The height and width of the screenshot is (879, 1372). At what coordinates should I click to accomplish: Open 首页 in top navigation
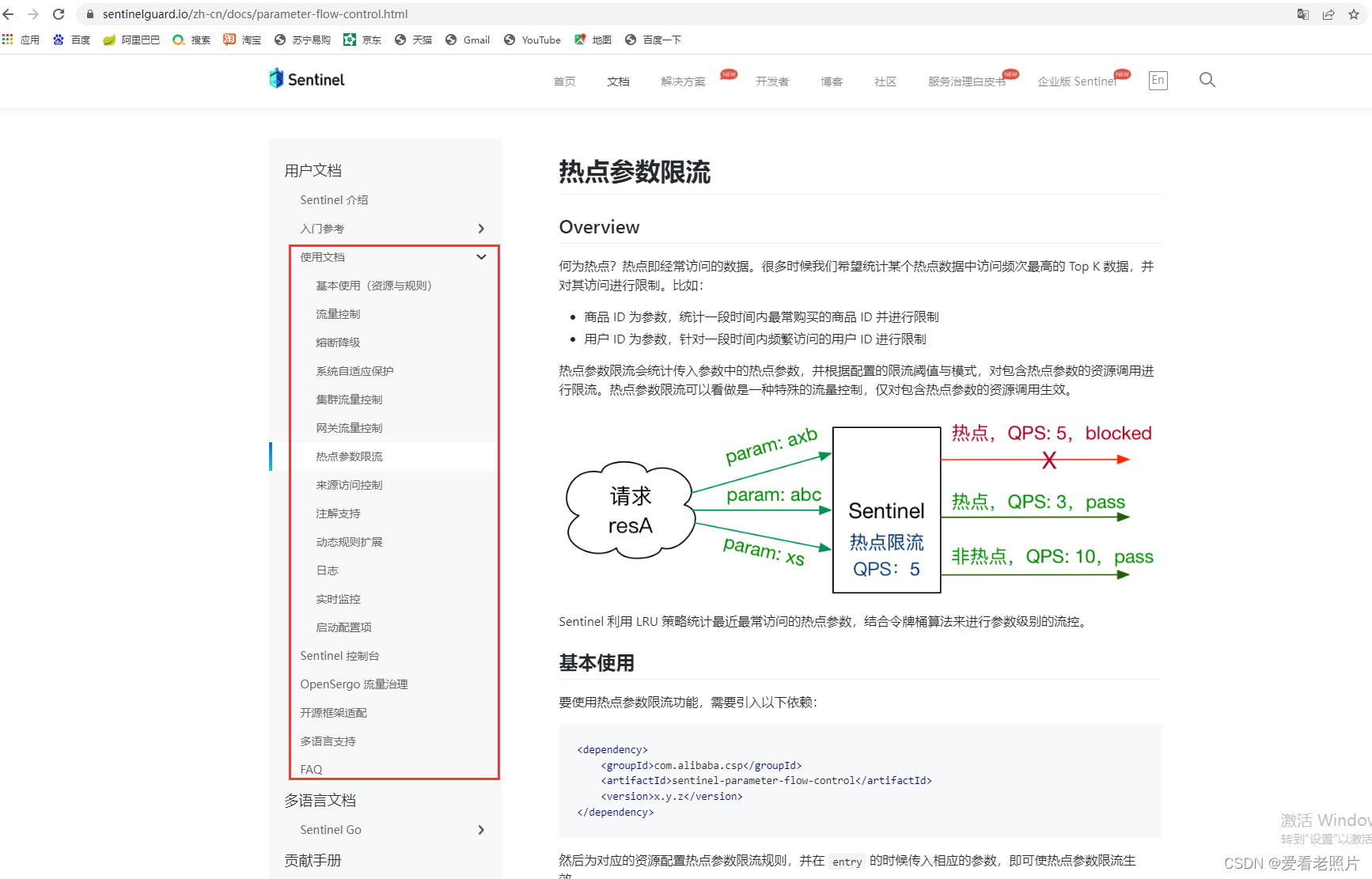pyautogui.click(x=564, y=81)
